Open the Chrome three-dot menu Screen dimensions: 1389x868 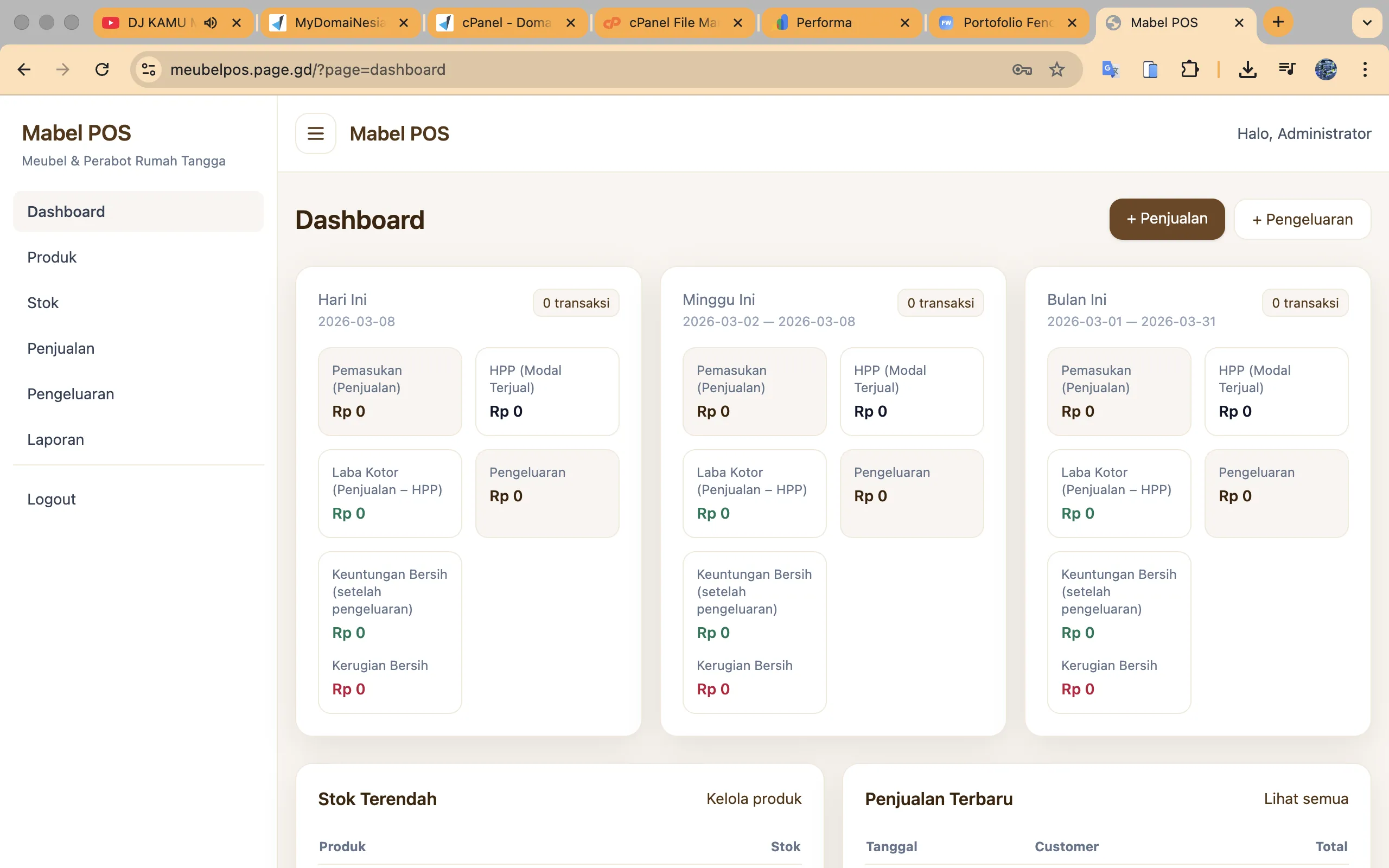1365,69
